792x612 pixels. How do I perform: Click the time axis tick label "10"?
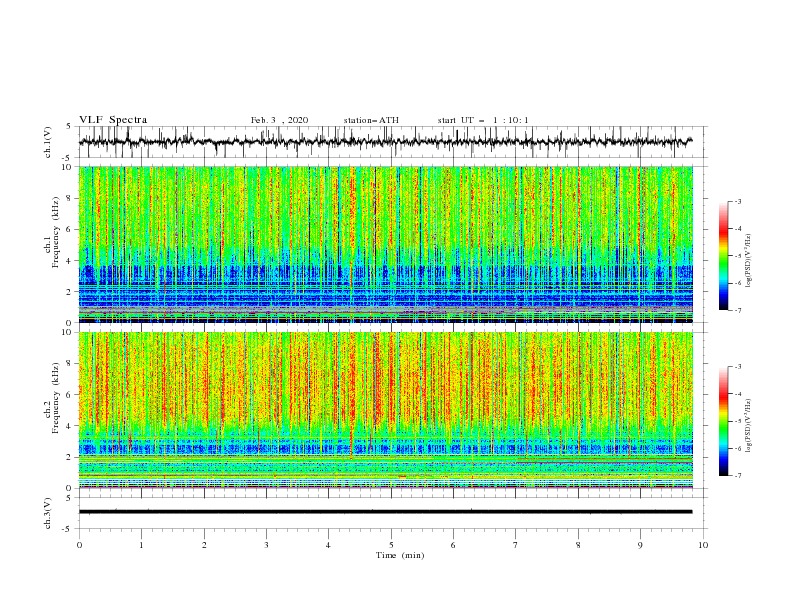tap(703, 545)
